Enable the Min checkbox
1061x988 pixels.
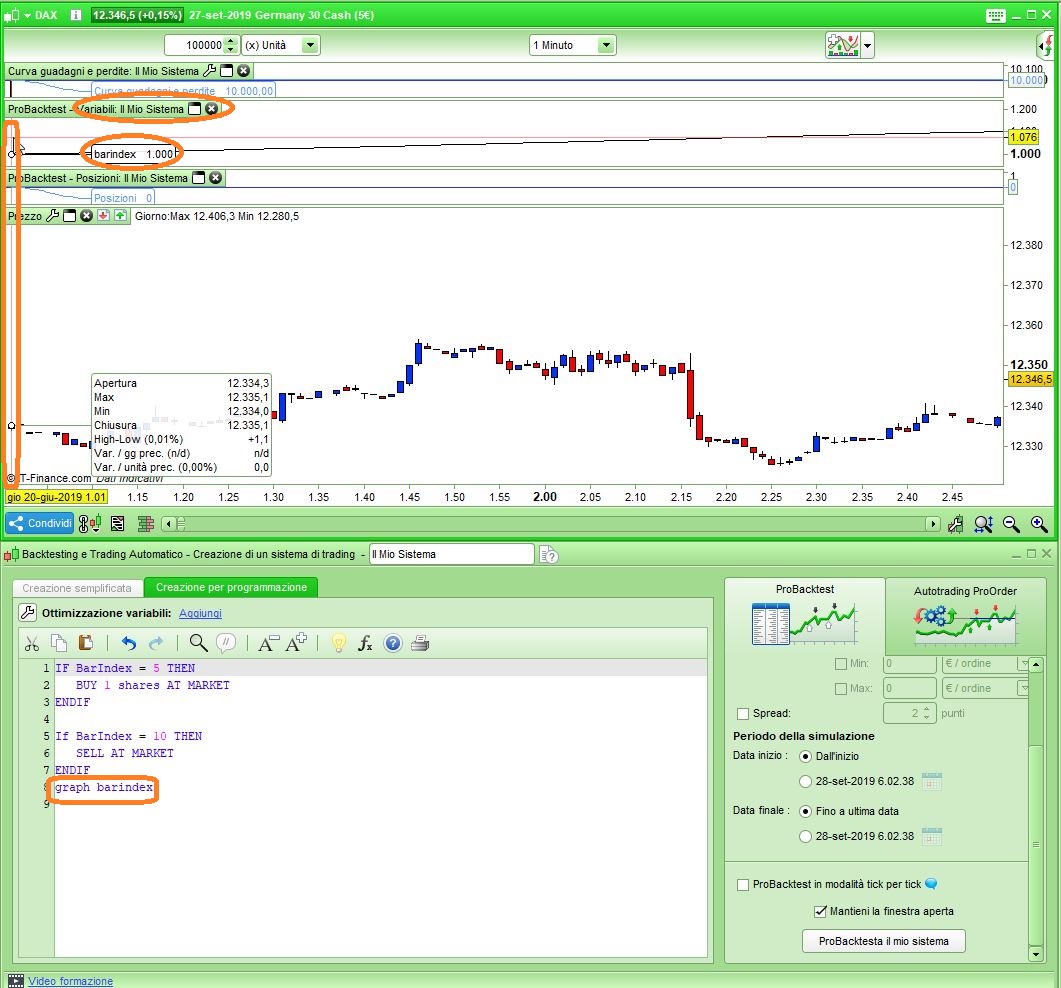(841, 664)
